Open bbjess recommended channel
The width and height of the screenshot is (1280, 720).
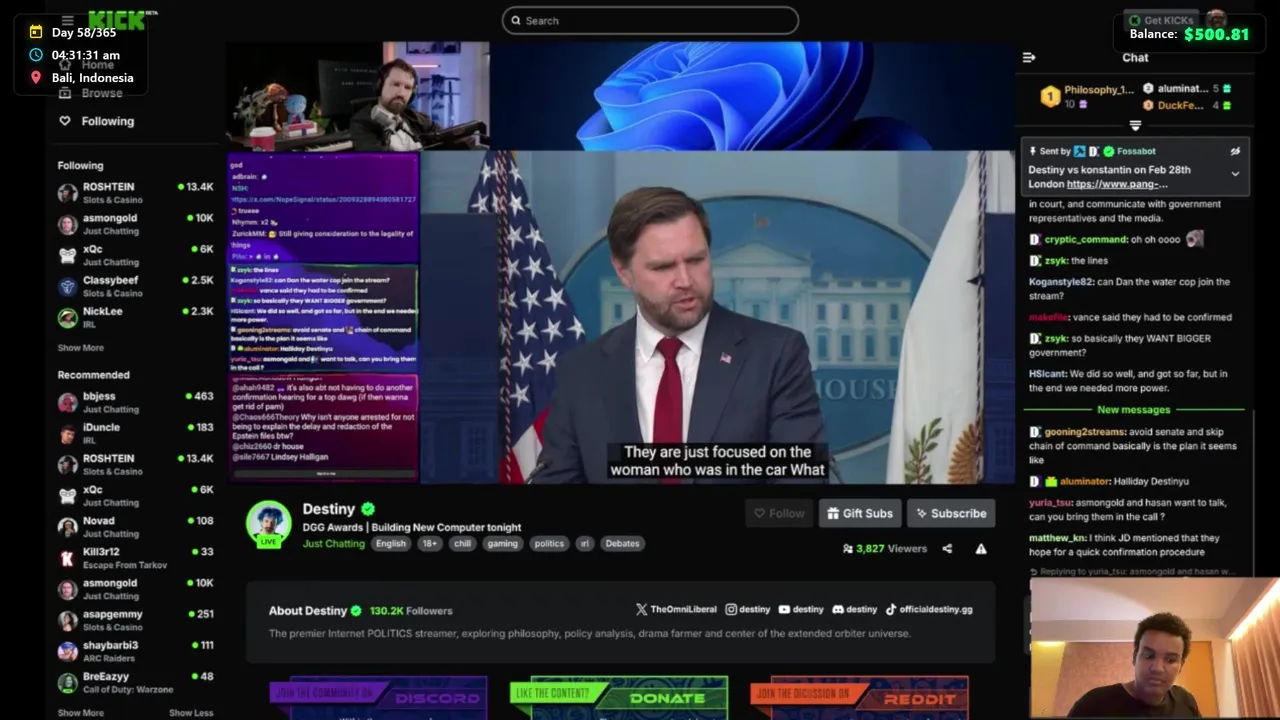(135, 402)
